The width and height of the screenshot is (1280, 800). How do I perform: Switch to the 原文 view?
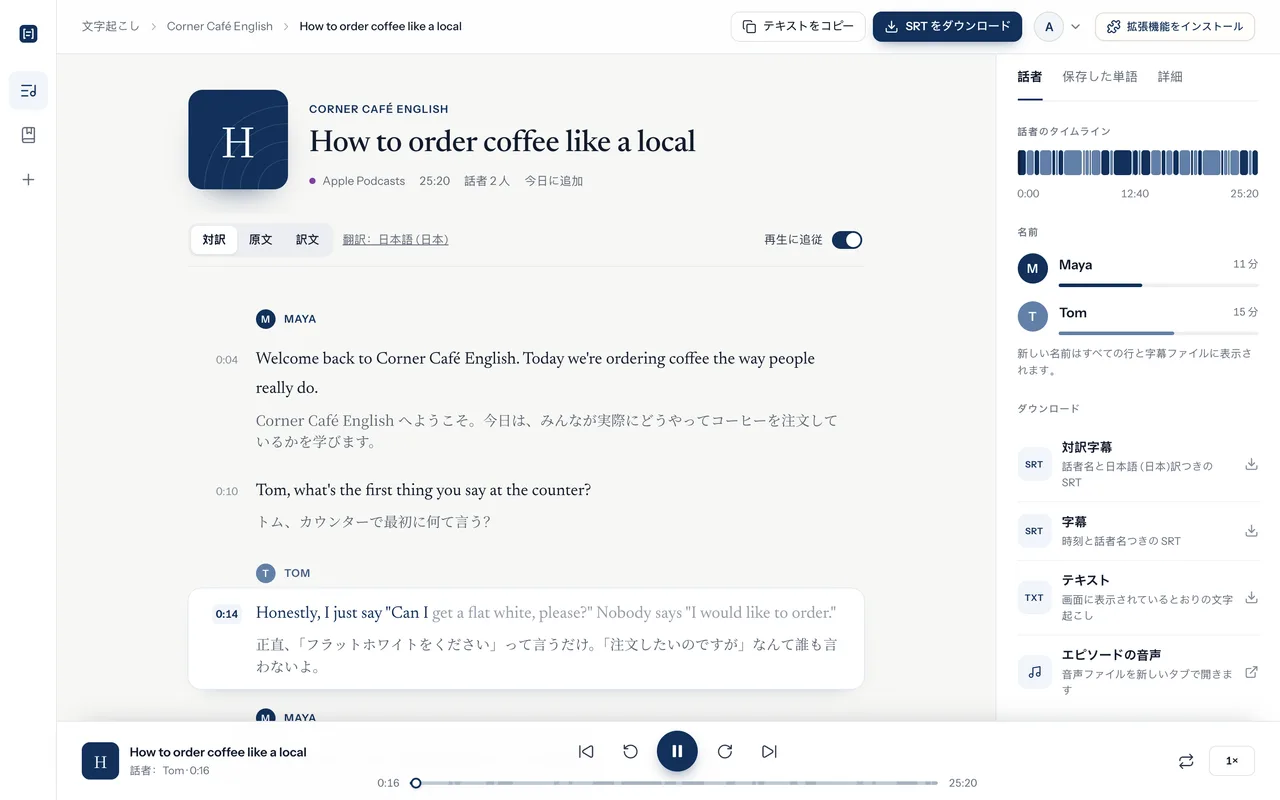pos(260,240)
